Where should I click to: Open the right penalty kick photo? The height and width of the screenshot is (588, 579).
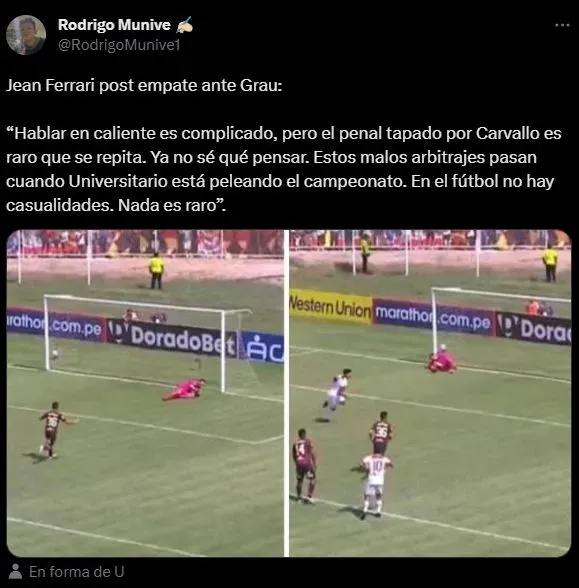pyautogui.click(x=430, y=393)
